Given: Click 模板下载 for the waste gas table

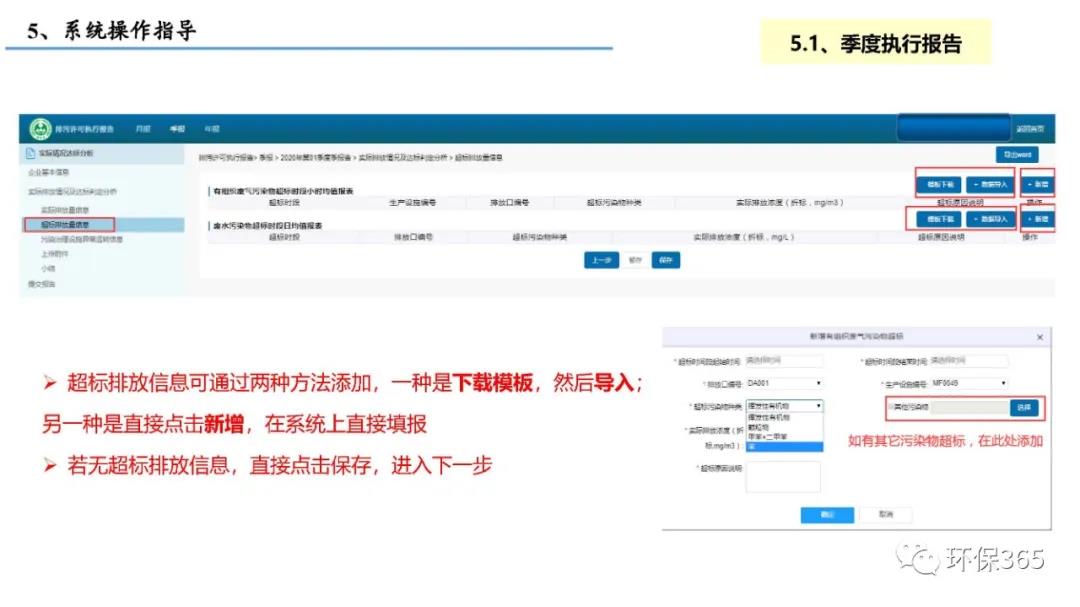Looking at the screenshot, I should pos(938,185).
